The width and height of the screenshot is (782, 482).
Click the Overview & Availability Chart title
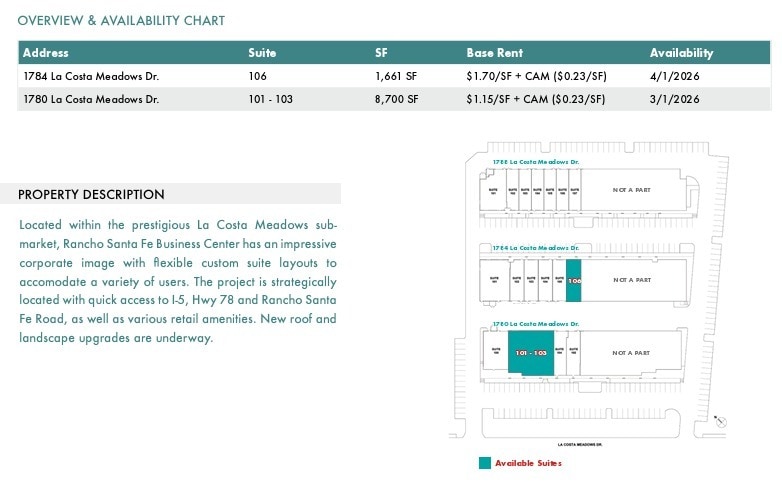(121, 20)
